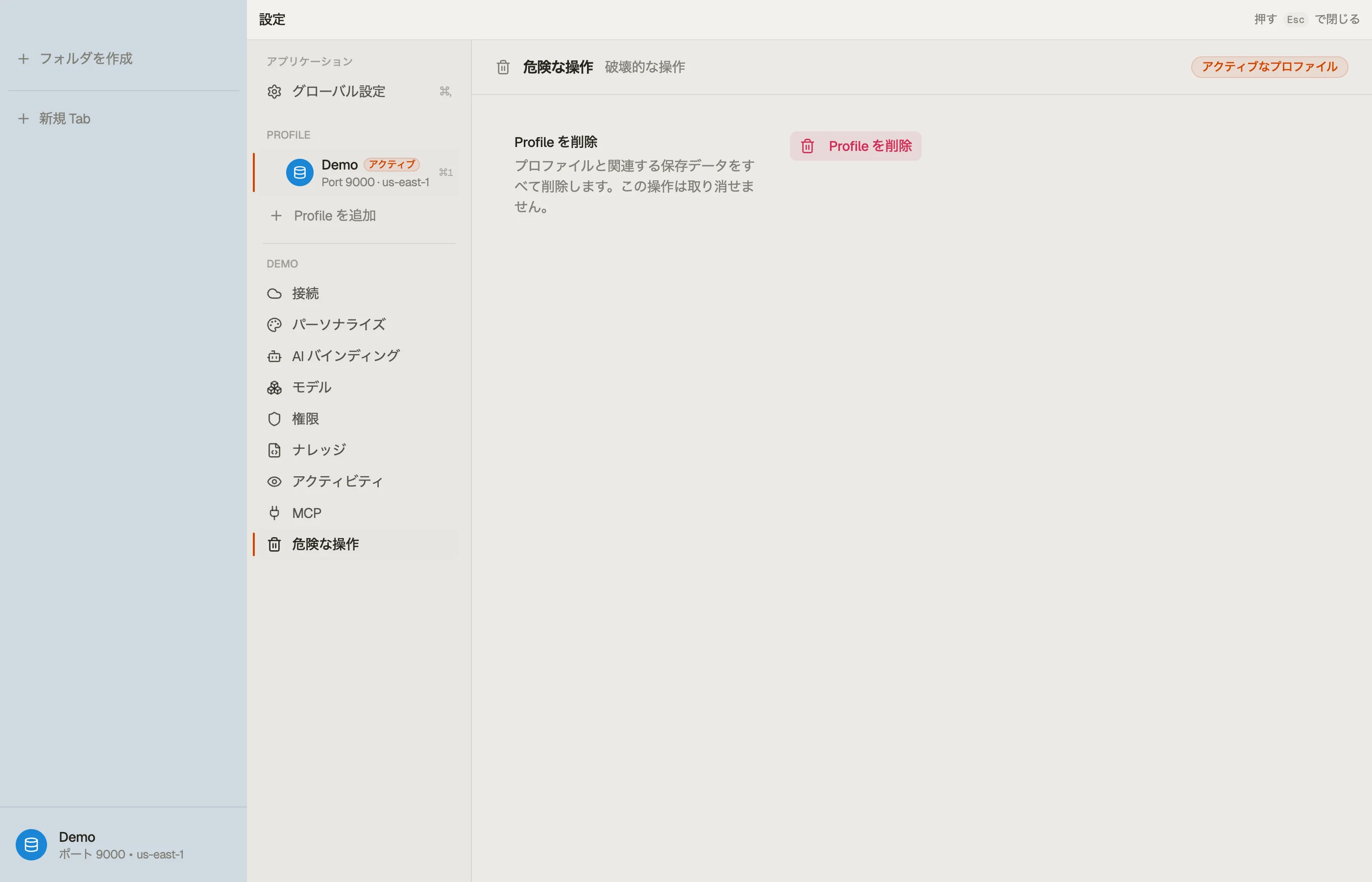Click the plug icon for MCP
The height and width of the screenshot is (882, 1372).
click(274, 513)
